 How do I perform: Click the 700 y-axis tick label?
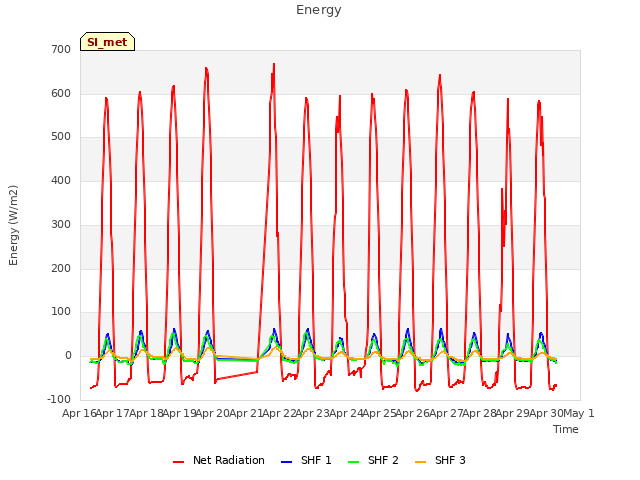[x=61, y=50]
